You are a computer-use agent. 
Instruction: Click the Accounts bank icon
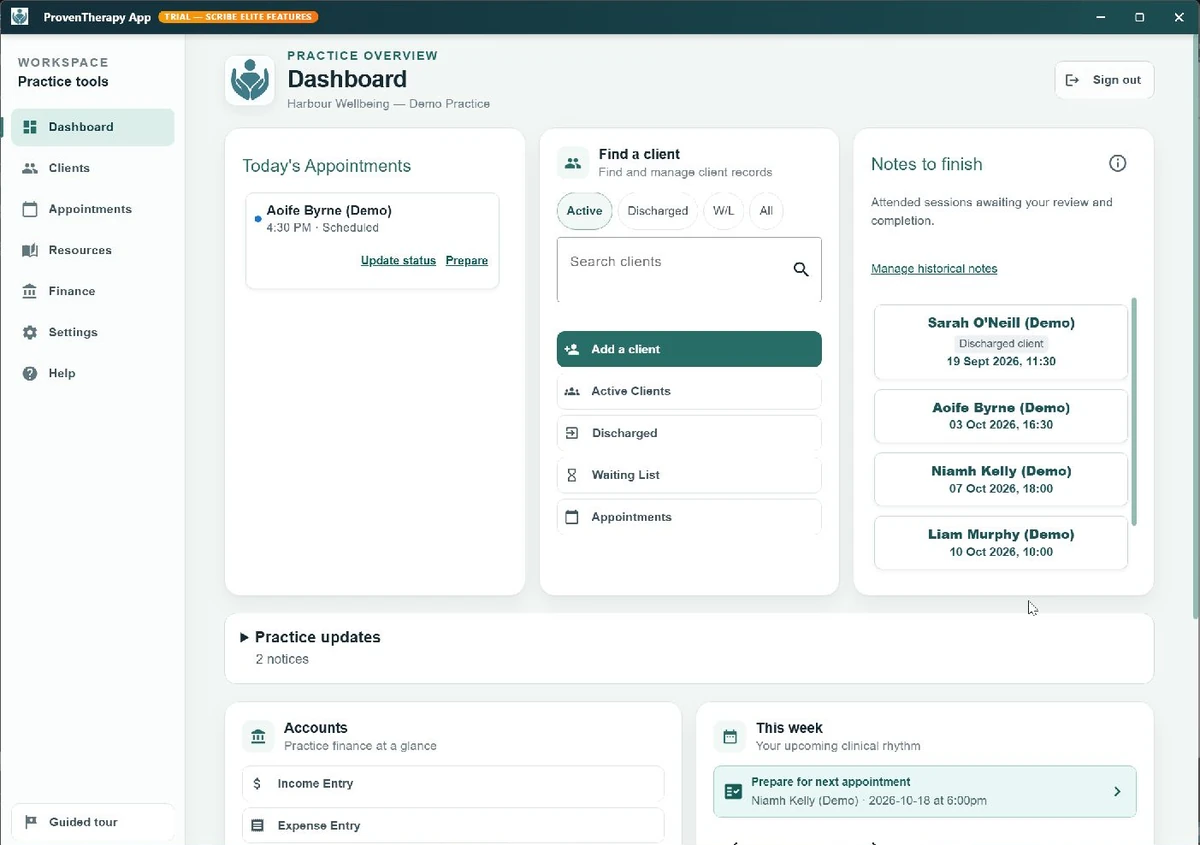[x=259, y=737]
